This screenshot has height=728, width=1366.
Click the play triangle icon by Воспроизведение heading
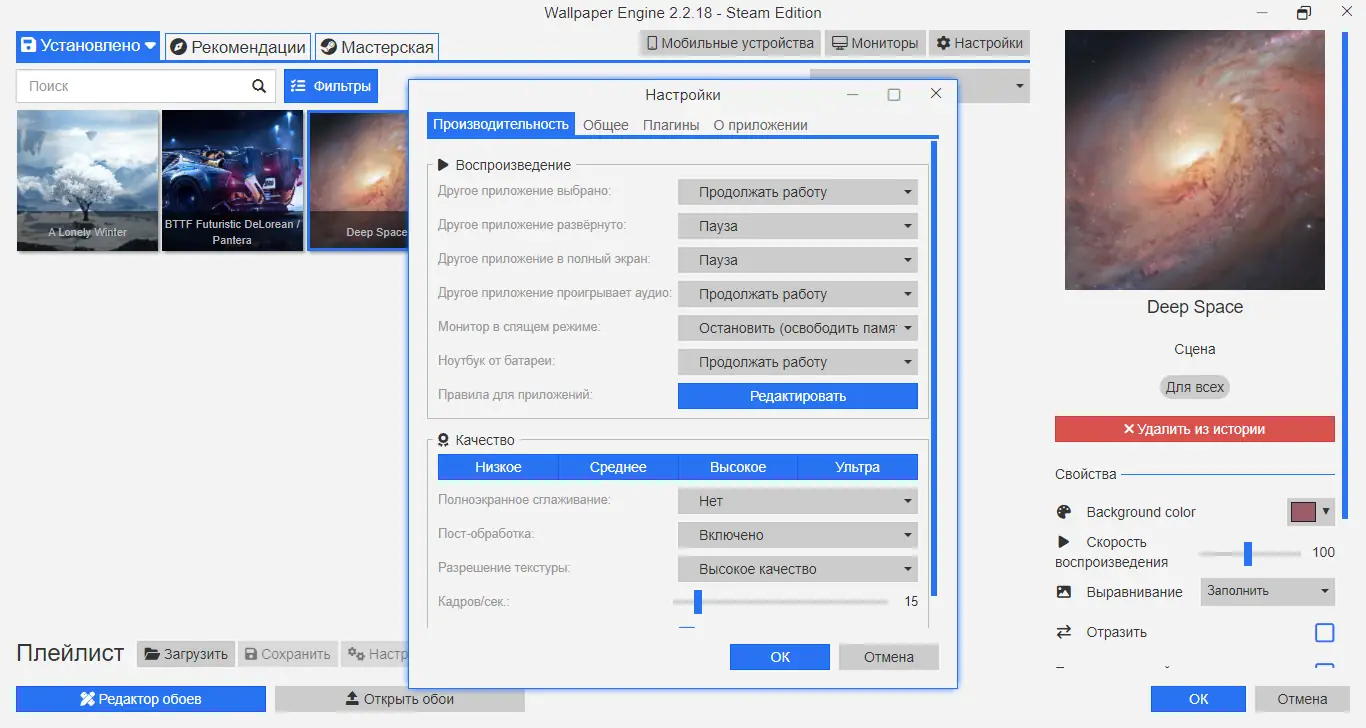(443, 165)
